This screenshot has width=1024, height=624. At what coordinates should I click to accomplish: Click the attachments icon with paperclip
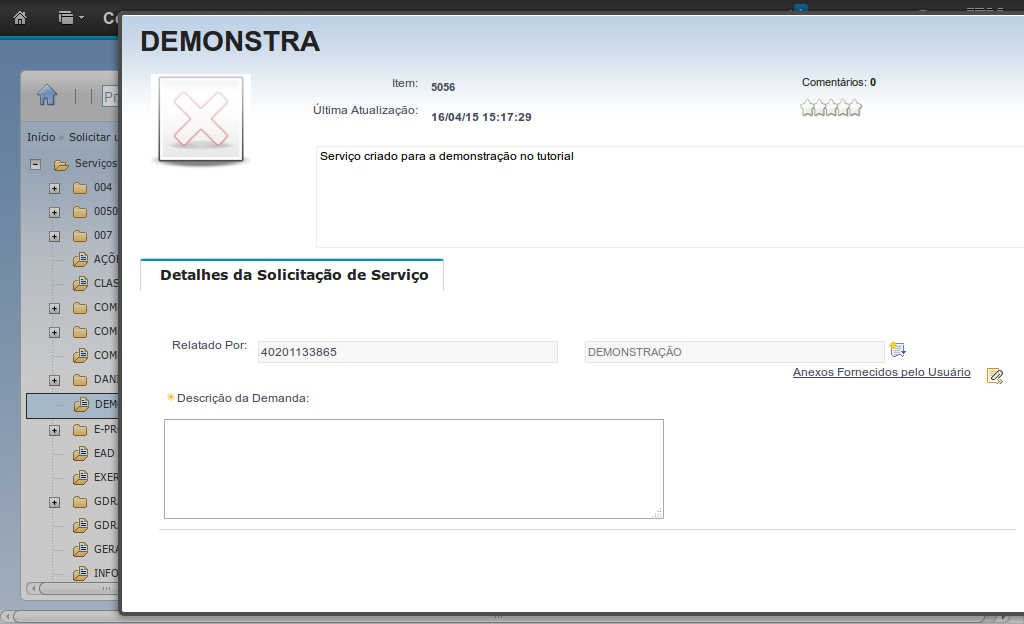pos(994,376)
